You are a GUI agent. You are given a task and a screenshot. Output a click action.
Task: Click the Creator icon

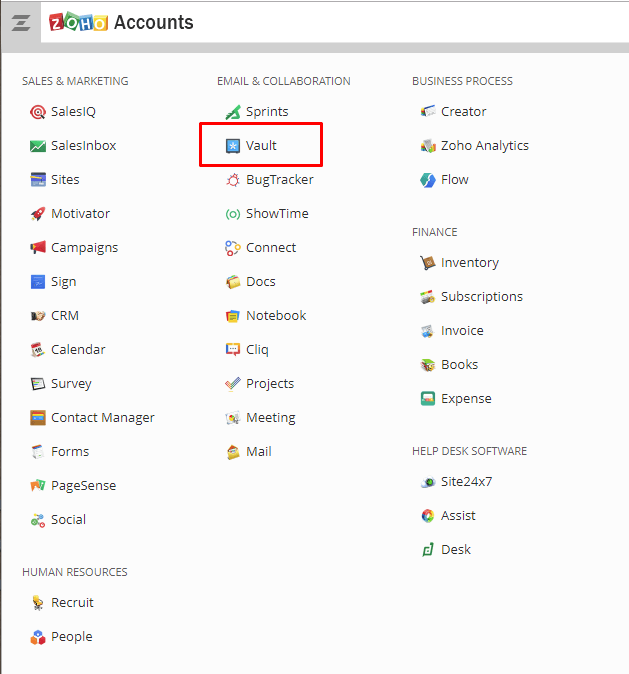pyautogui.click(x=428, y=112)
